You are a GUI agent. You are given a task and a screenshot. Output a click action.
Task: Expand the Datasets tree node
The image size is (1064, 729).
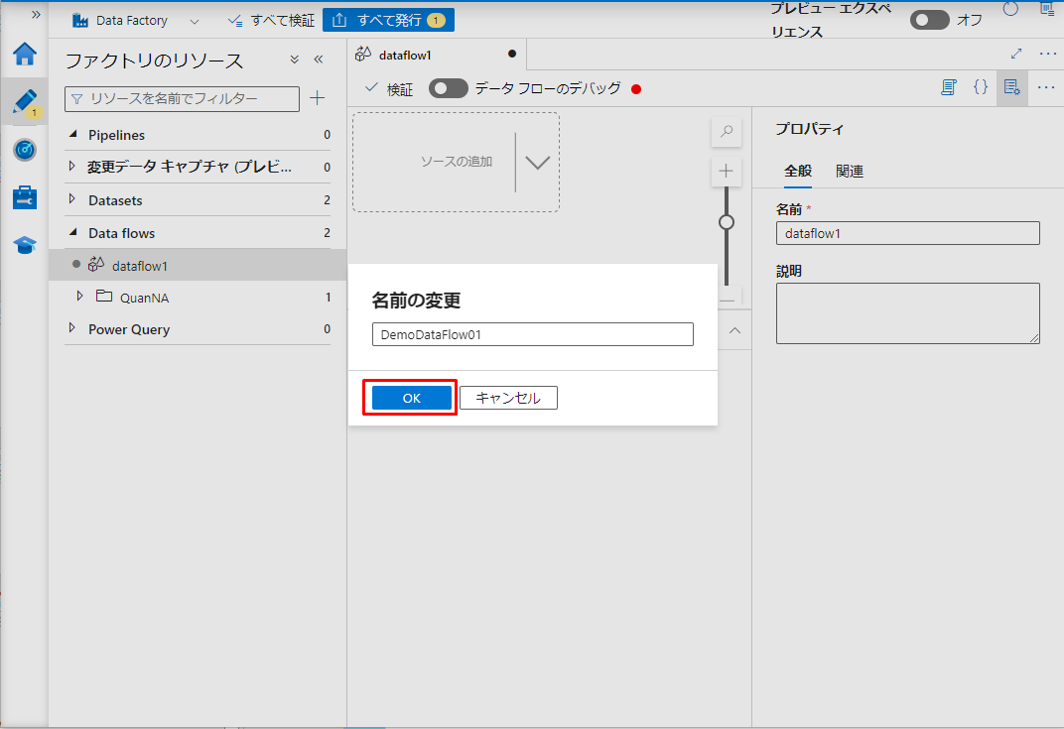pyautogui.click(x=72, y=200)
